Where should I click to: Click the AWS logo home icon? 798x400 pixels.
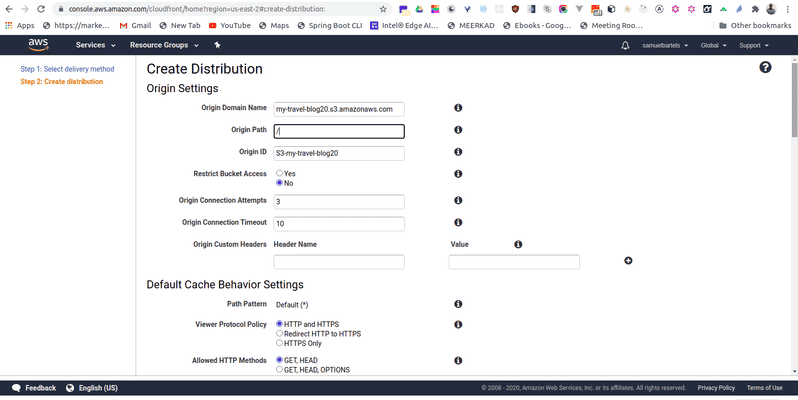click(x=38, y=45)
